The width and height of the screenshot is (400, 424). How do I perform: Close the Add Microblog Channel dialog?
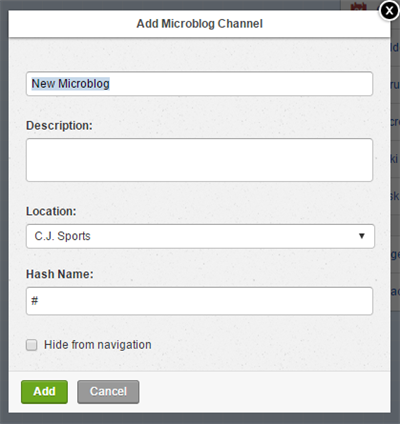389,11
